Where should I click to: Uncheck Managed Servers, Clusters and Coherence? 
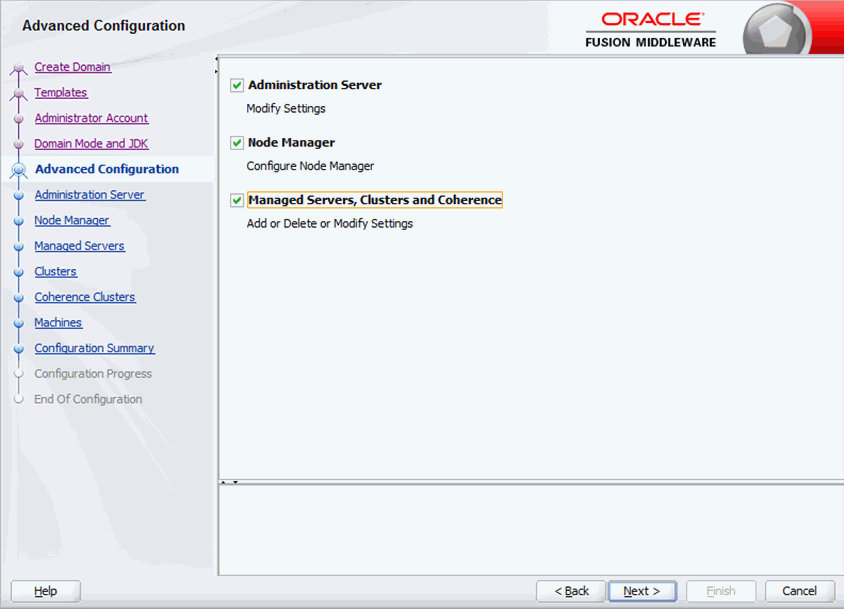point(236,199)
